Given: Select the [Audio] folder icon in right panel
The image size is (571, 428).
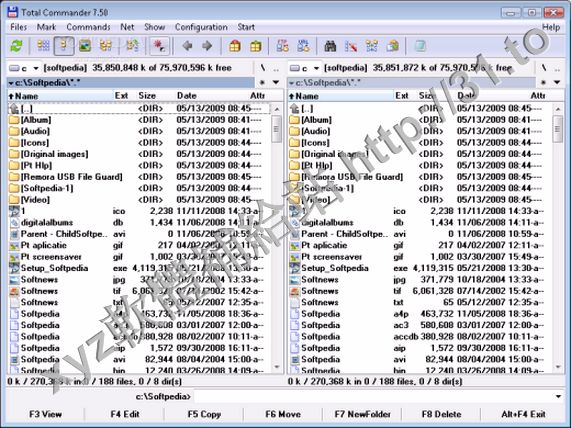Looking at the screenshot, I should tap(295, 131).
